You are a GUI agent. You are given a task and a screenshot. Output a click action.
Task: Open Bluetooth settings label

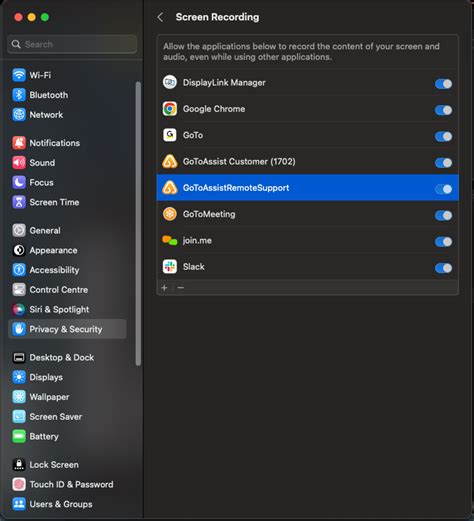click(x=49, y=95)
